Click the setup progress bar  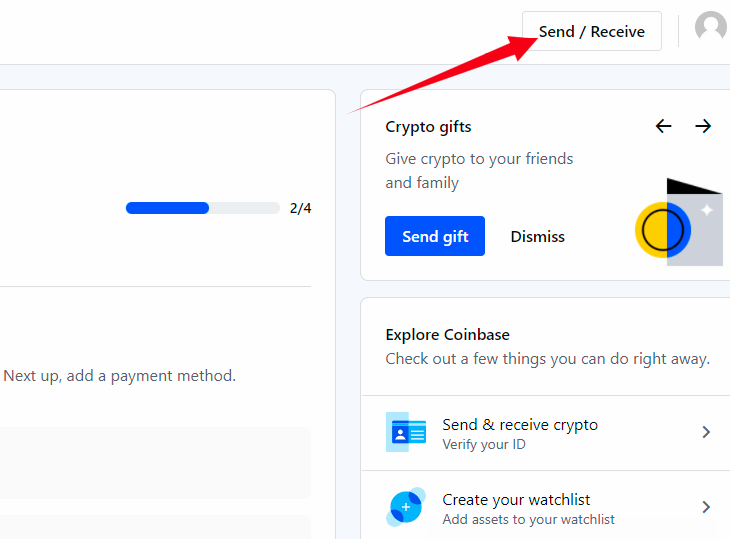click(x=203, y=208)
